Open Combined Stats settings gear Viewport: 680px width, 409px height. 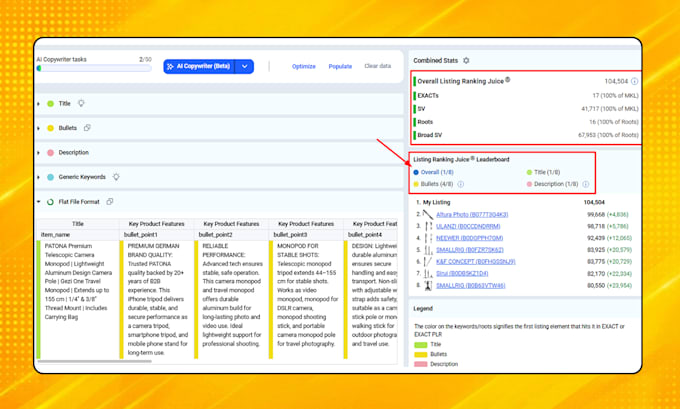pyautogui.click(x=466, y=61)
